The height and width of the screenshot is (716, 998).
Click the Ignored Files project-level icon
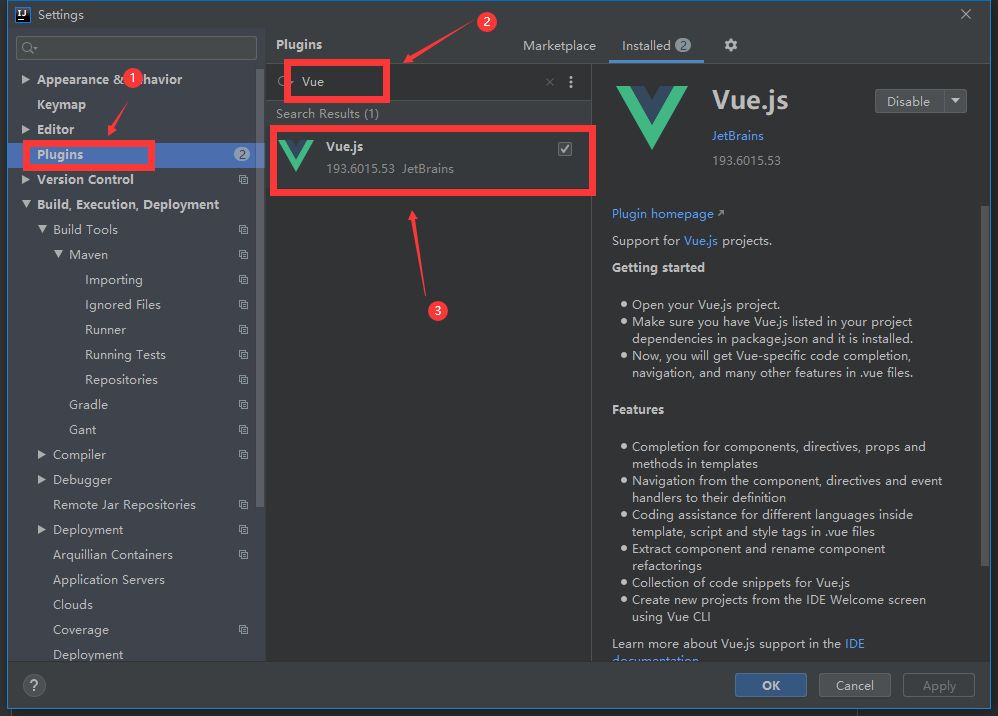[x=243, y=305]
